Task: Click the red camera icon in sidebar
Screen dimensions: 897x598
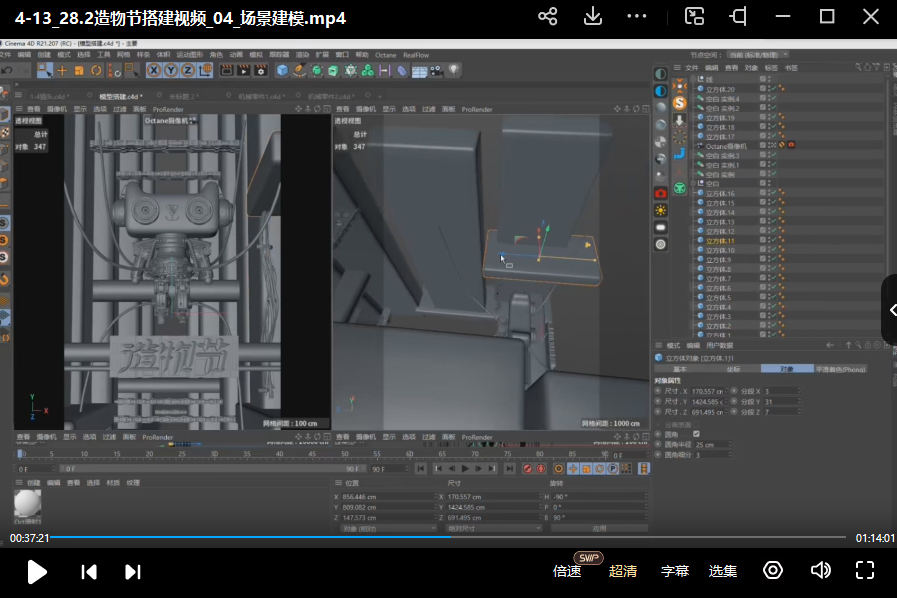Action: [x=661, y=192]
